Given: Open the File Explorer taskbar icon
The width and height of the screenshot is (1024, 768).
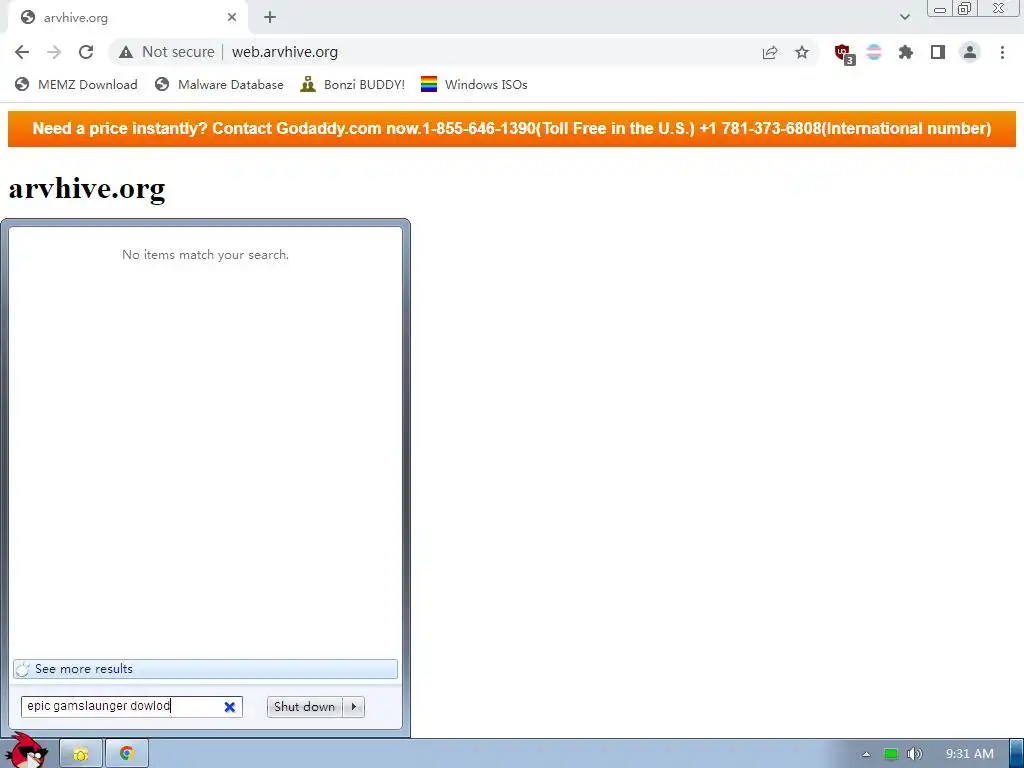Looking at the screenshot, I should point(81,754).
